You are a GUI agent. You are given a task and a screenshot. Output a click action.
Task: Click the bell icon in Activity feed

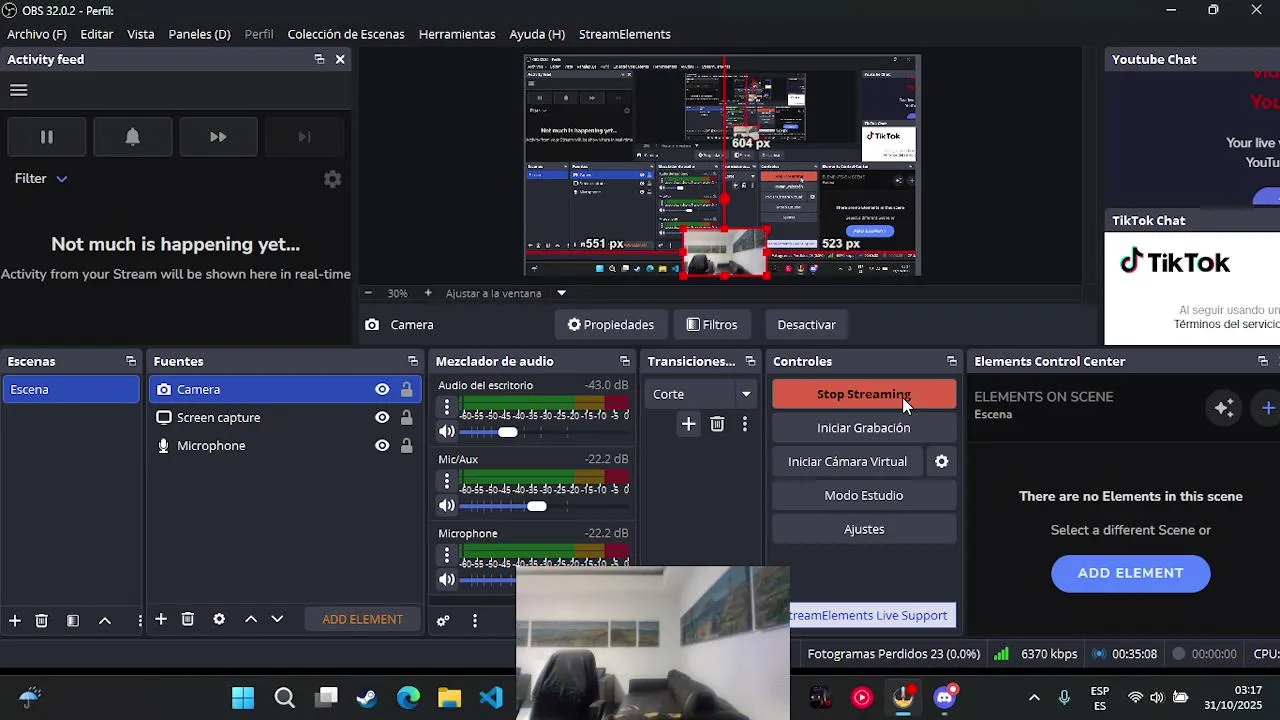132,137
